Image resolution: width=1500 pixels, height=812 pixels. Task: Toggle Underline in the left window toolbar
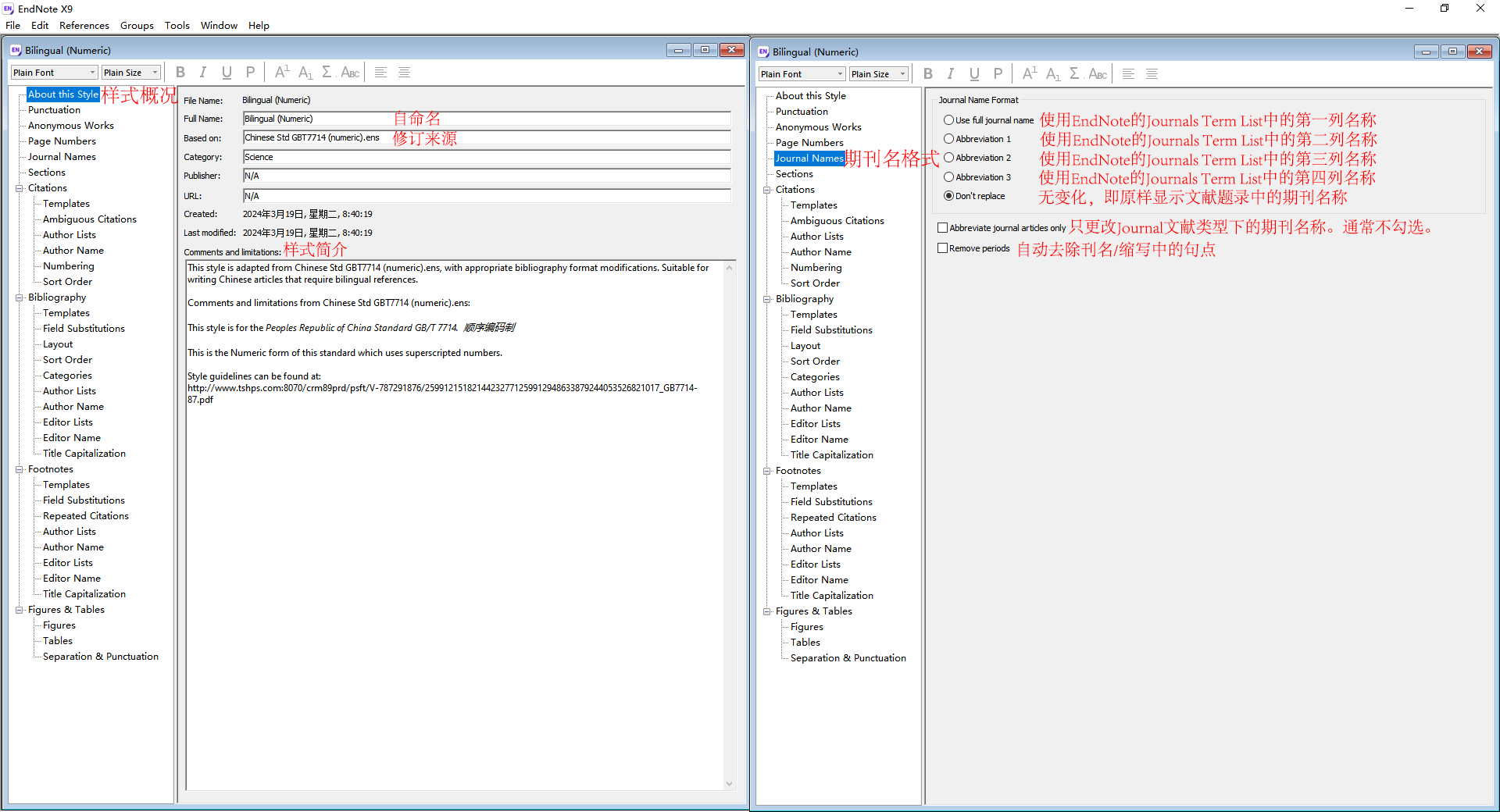(227, 73)
